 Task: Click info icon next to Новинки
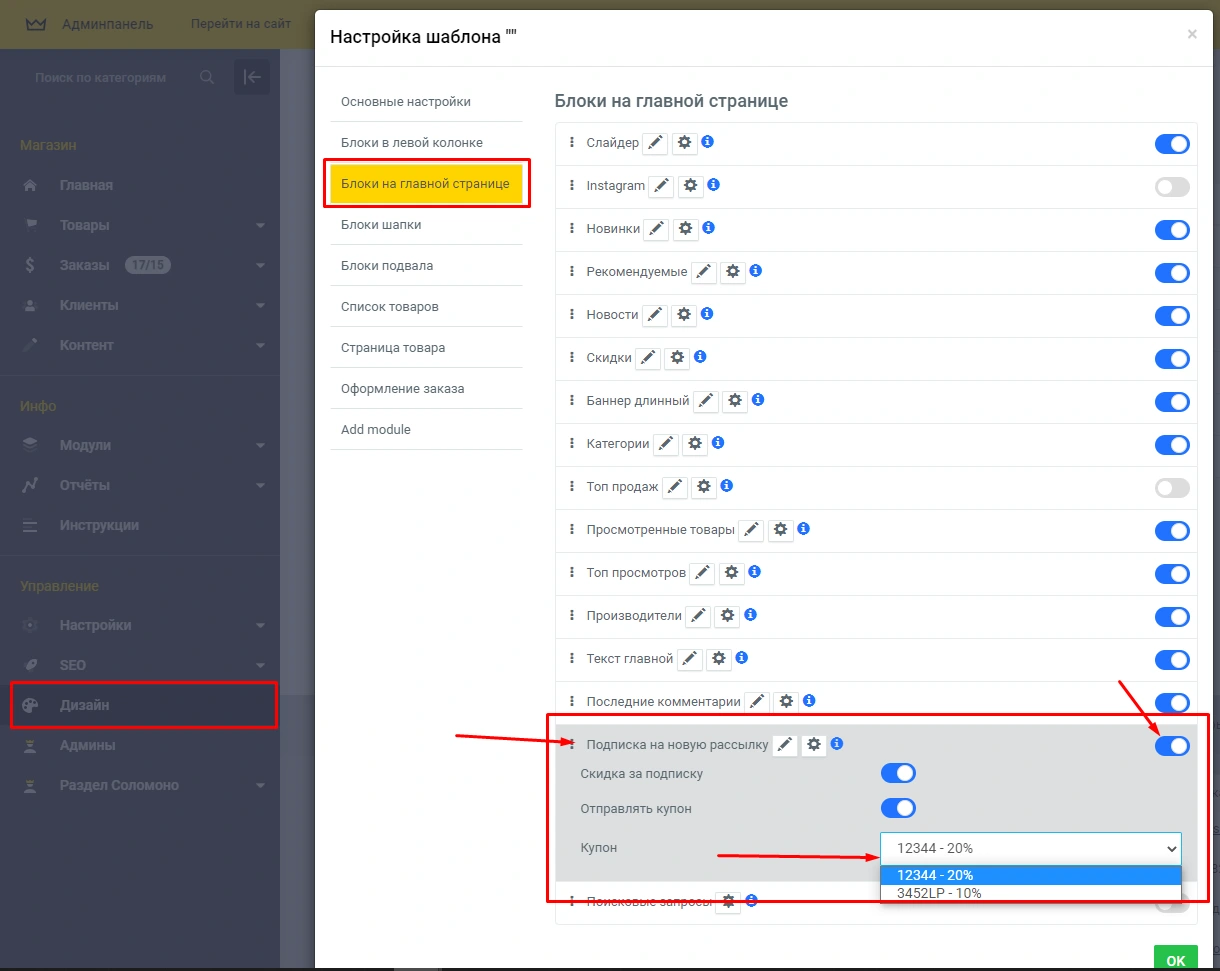[x=708, y=228]
